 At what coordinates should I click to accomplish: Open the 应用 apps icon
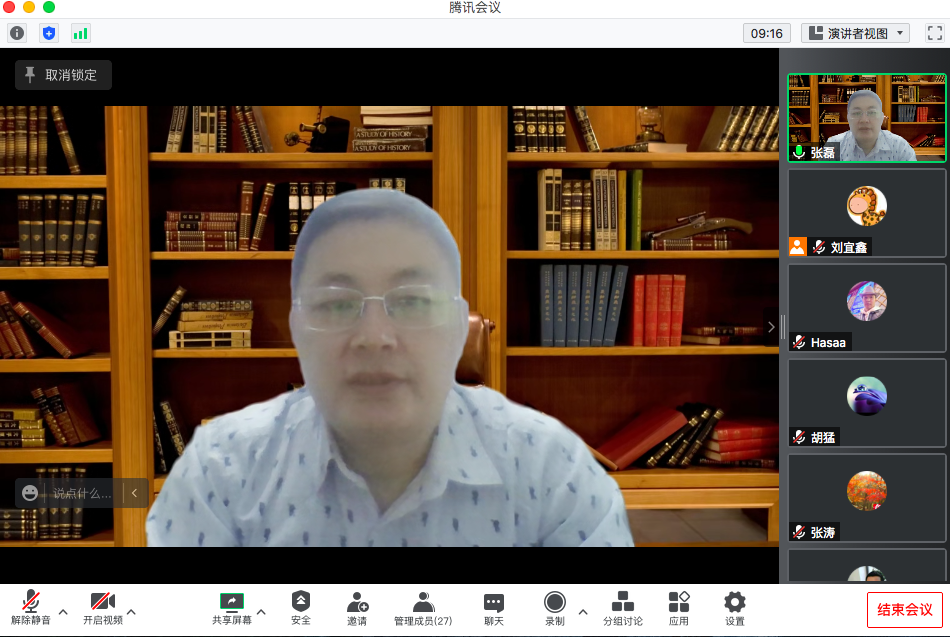tap(679, 608)
